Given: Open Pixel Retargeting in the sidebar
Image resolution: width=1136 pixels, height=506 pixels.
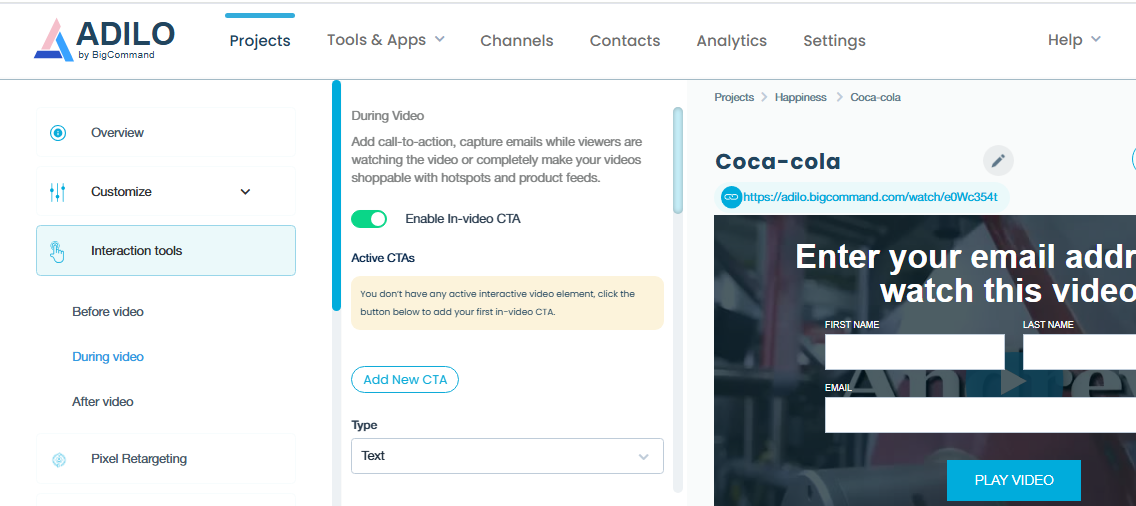Looking at the screenshot, I should coord(166,459).
